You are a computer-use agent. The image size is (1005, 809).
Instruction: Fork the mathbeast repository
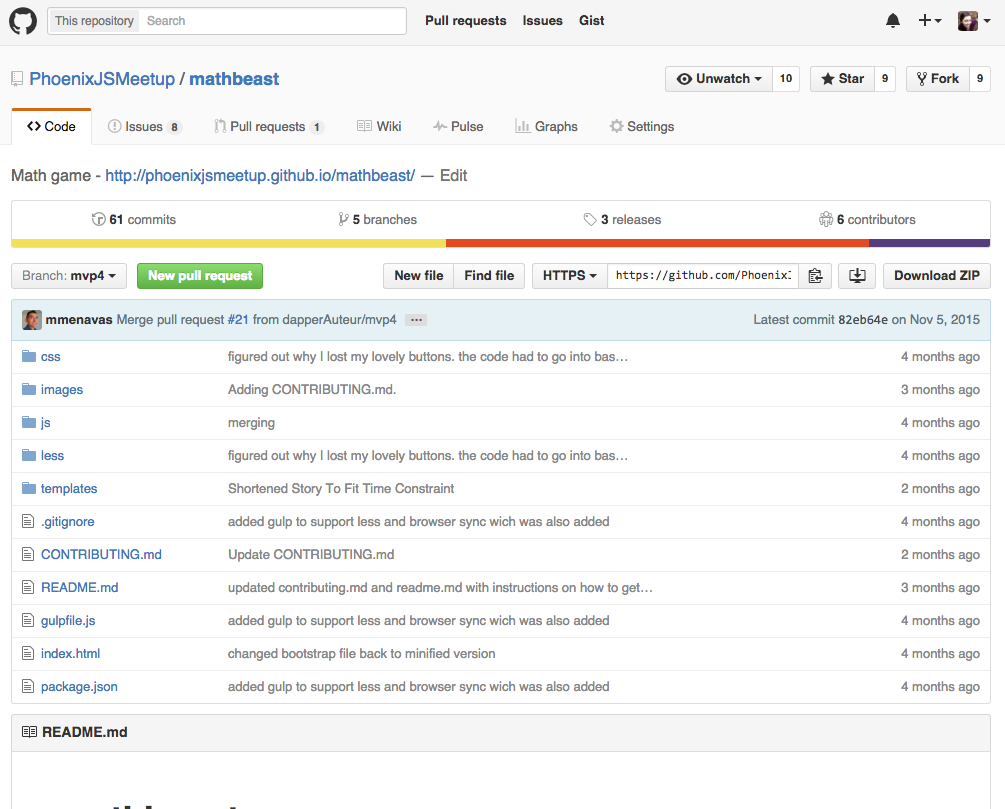pos(937,79)
